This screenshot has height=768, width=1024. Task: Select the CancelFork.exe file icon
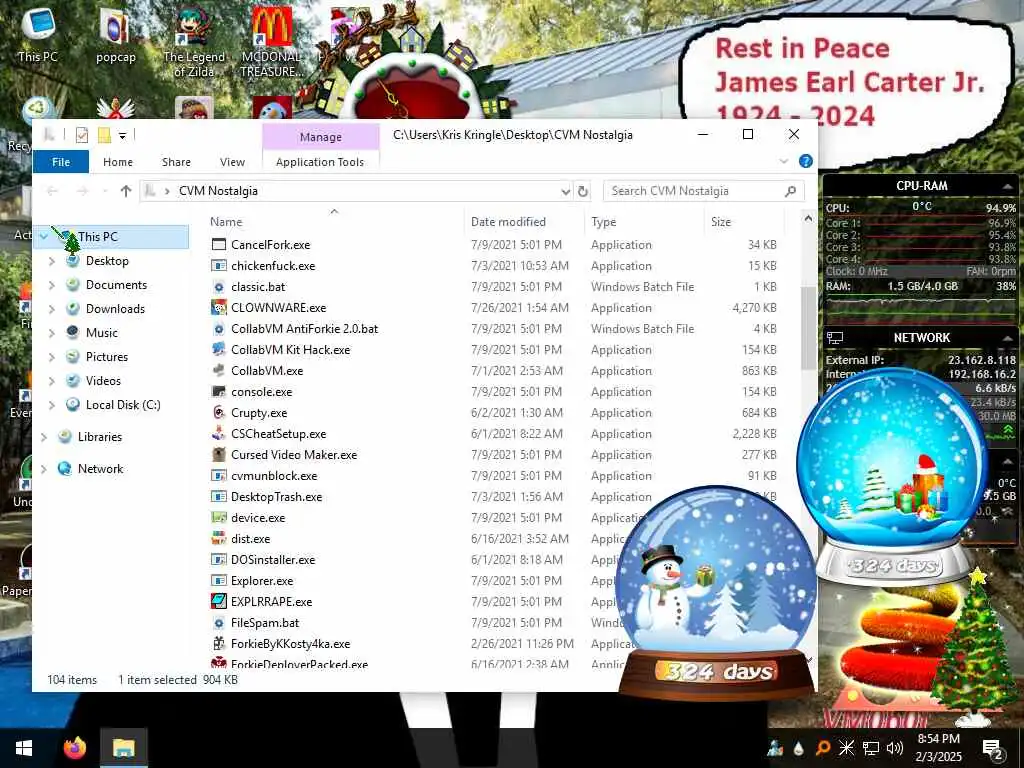pyautogui.click(x=219, y=245)
